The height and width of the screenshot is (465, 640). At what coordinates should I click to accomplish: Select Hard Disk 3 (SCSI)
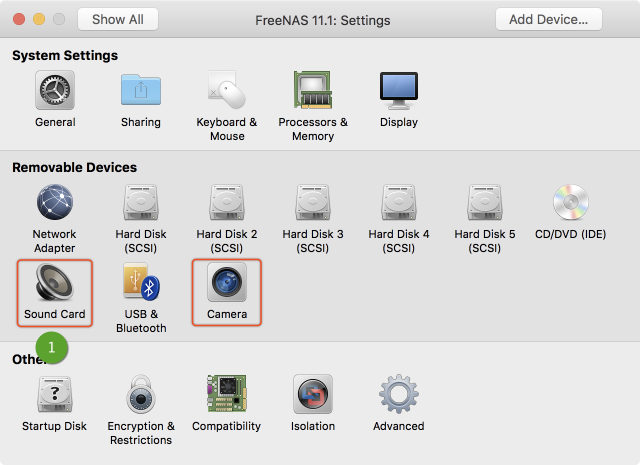point(313,204)
